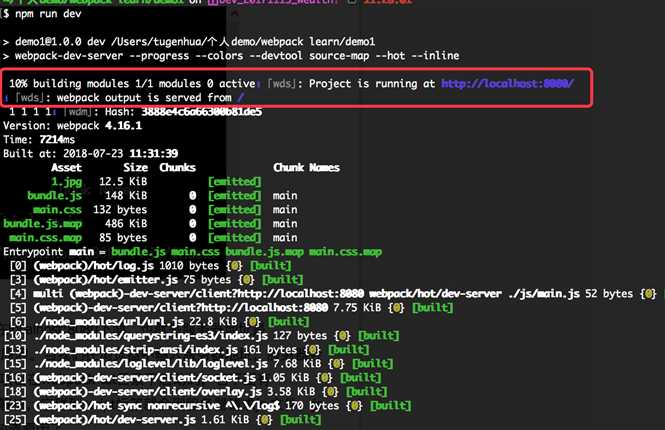Viewport: 665px width, 430px height.
Task: Click the '[5]' client?http://localhost:8080 7.75 KiB line
Action: click(231, 308)
